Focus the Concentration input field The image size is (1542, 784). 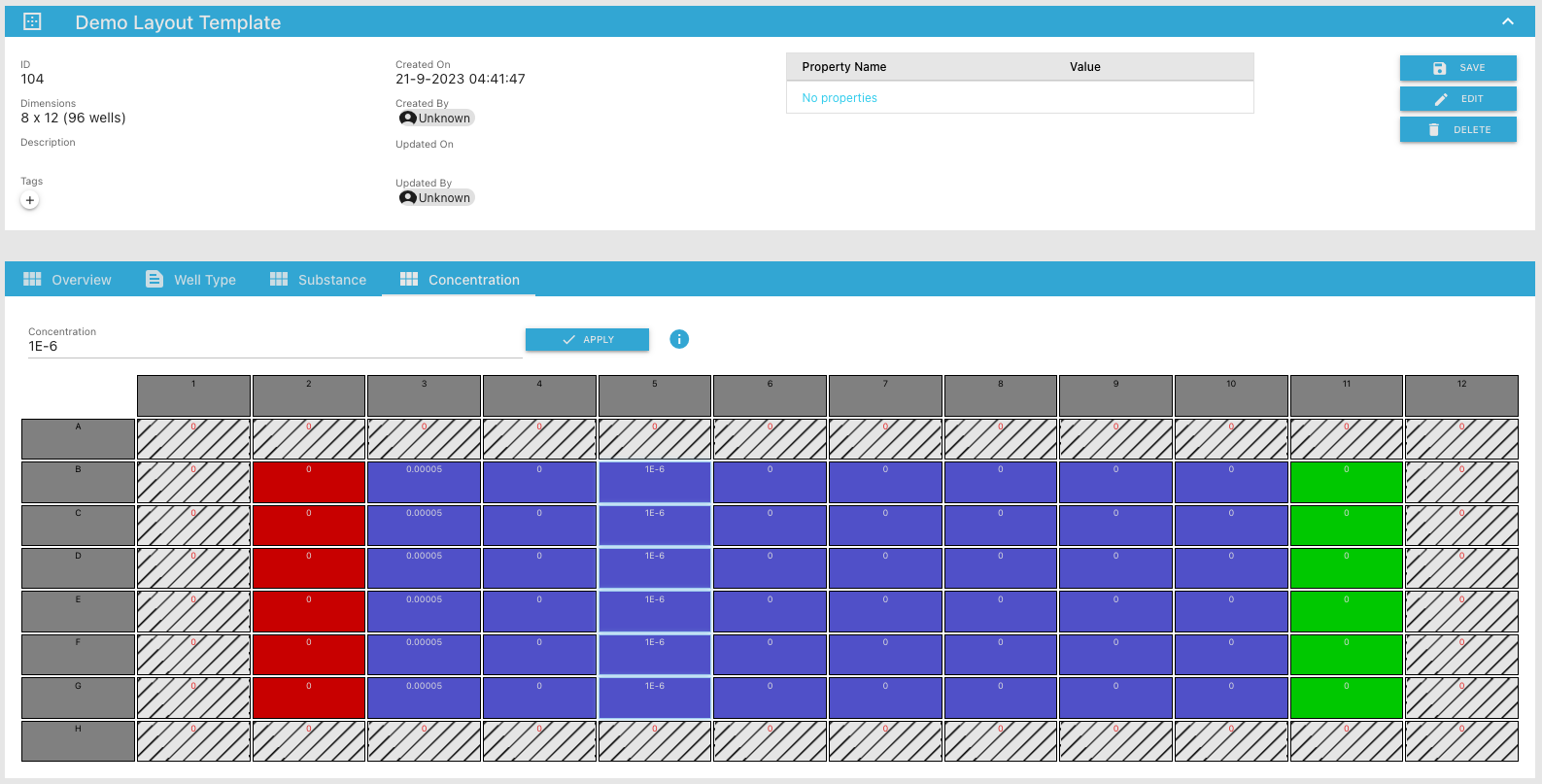coord(274,347)
